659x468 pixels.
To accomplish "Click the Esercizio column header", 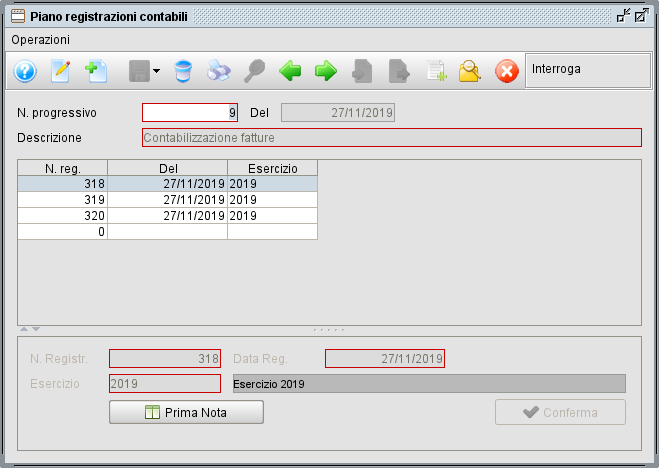I will click(x=272, y=168).
